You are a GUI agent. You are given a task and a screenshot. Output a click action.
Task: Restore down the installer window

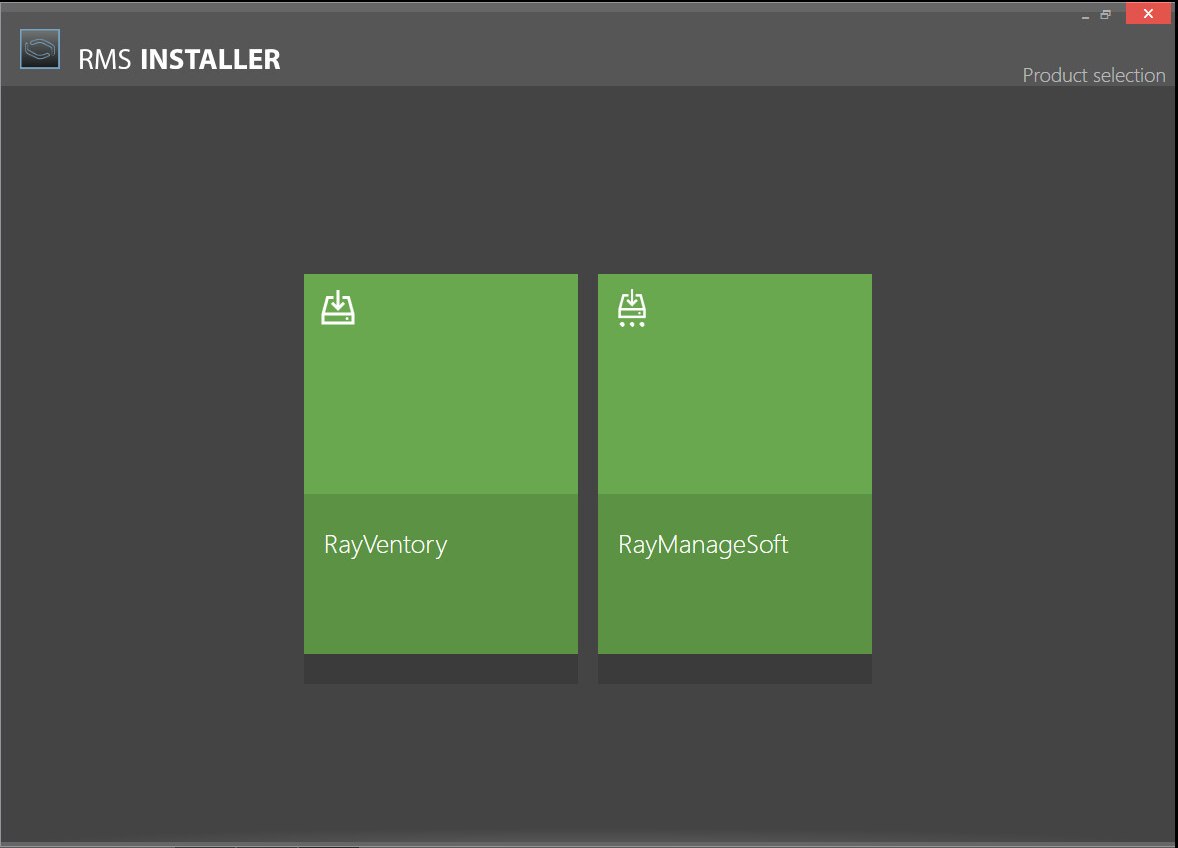pyautogui.click(x=1106, y=15)
